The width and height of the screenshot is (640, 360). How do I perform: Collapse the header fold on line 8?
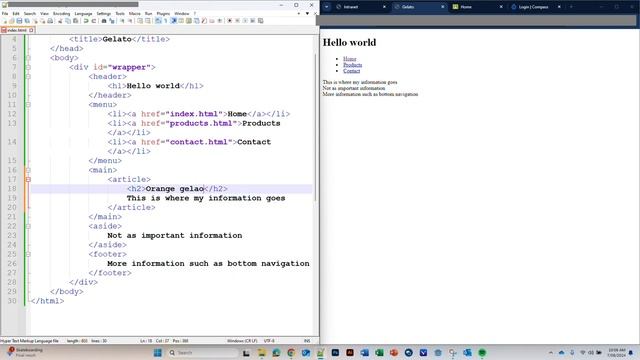pos(28,77)
